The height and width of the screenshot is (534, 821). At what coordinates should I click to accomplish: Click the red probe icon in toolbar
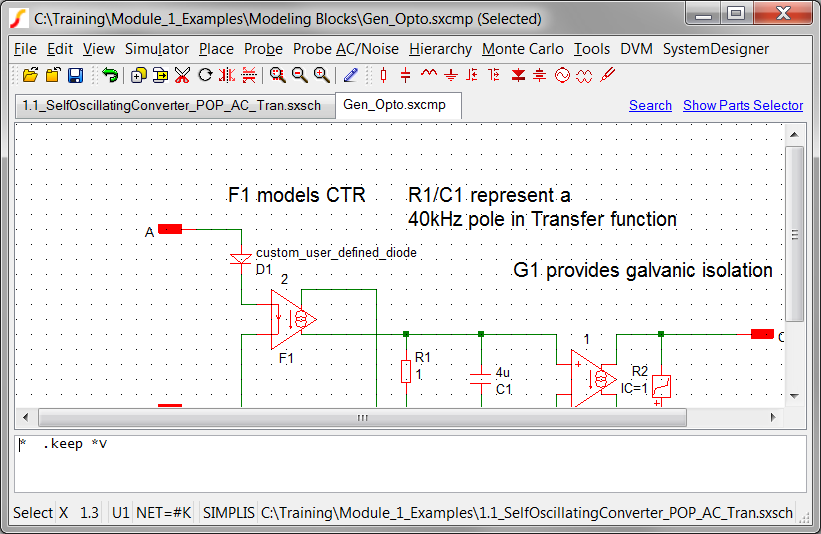607,75
